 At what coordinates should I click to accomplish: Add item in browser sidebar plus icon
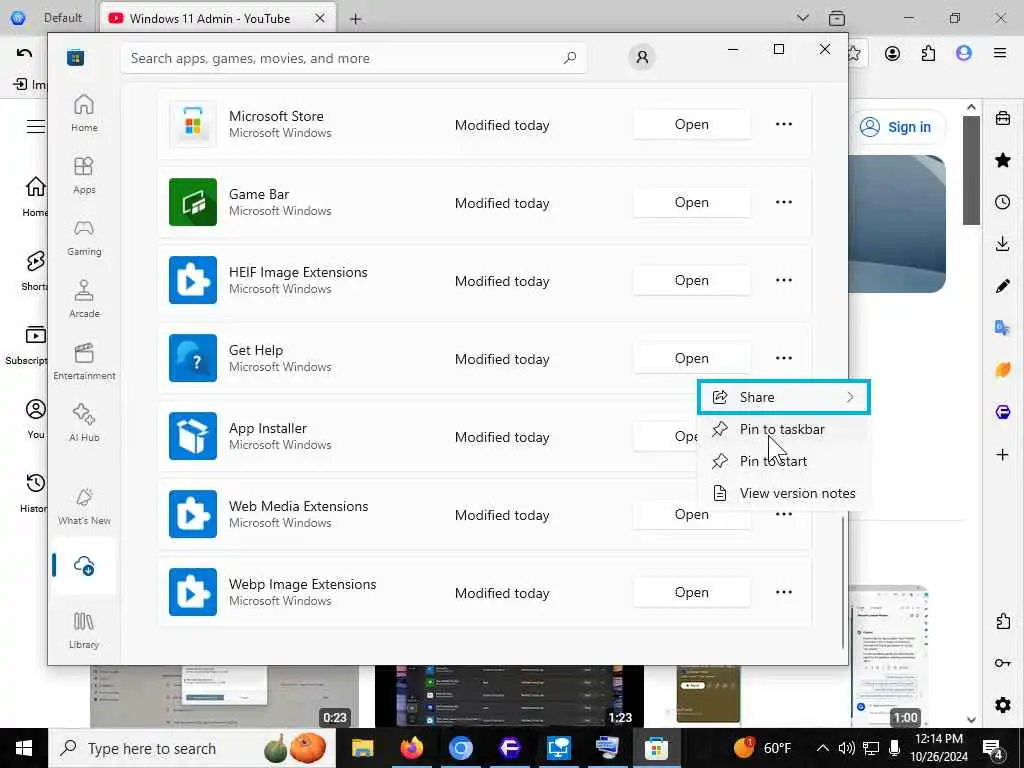click(1002, 455)
